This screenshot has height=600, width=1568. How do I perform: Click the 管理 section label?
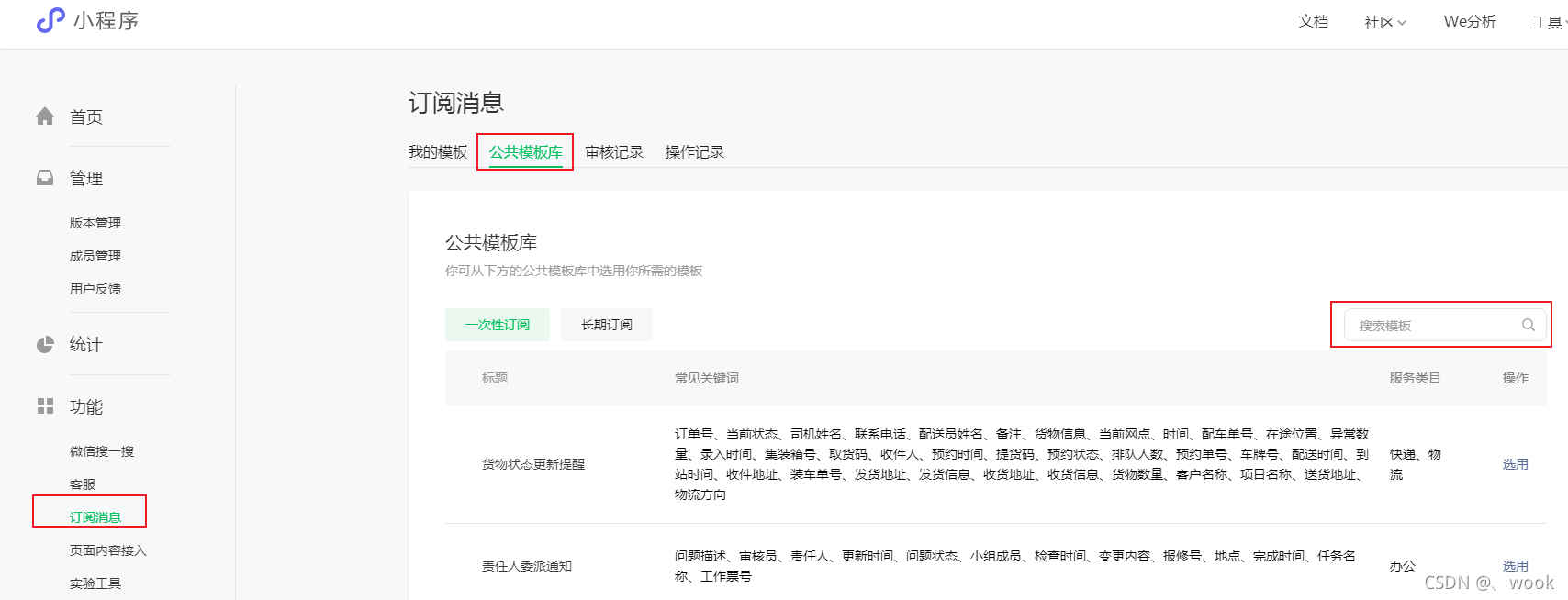click(86, 179)
